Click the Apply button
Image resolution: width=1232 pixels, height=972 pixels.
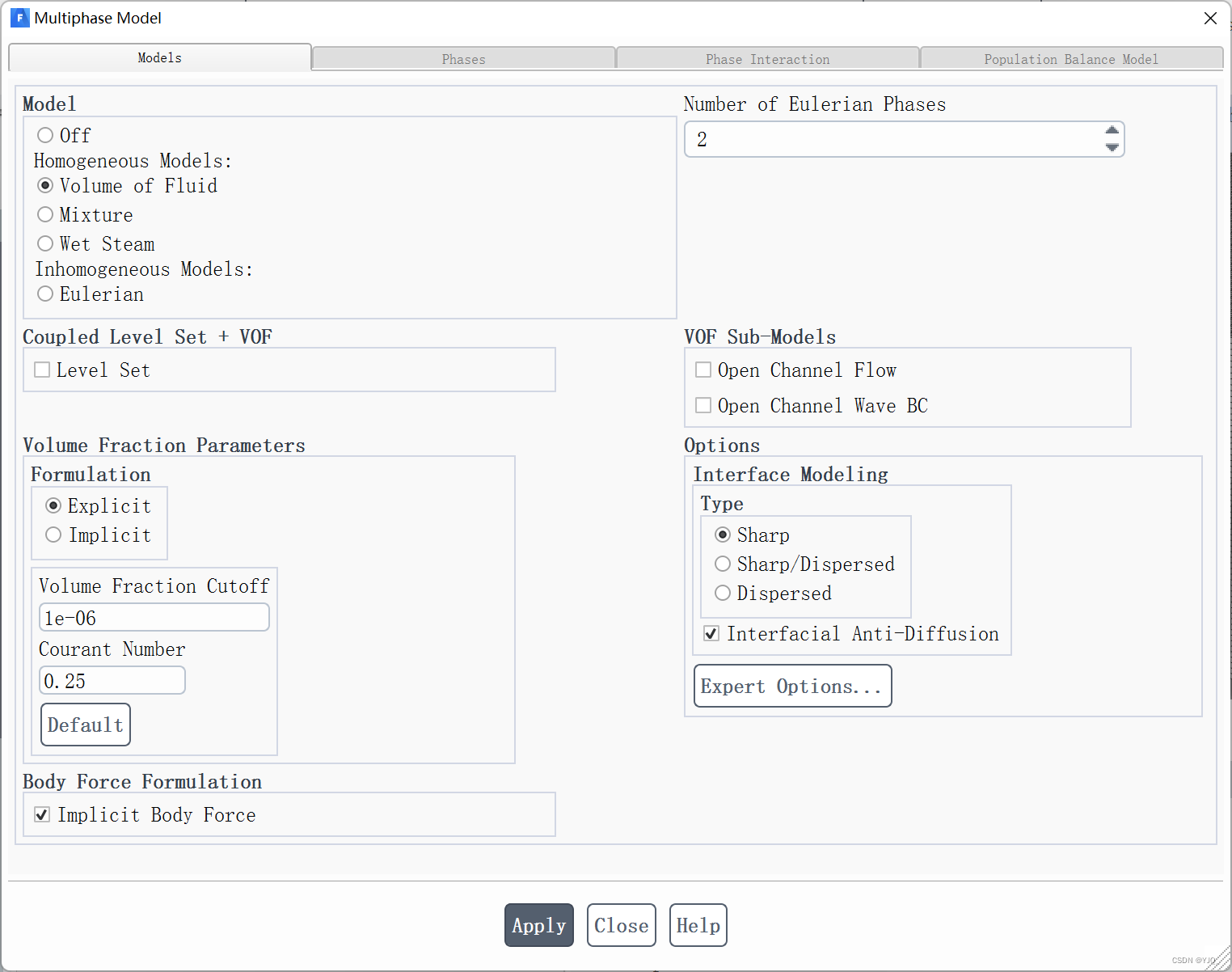539,925
